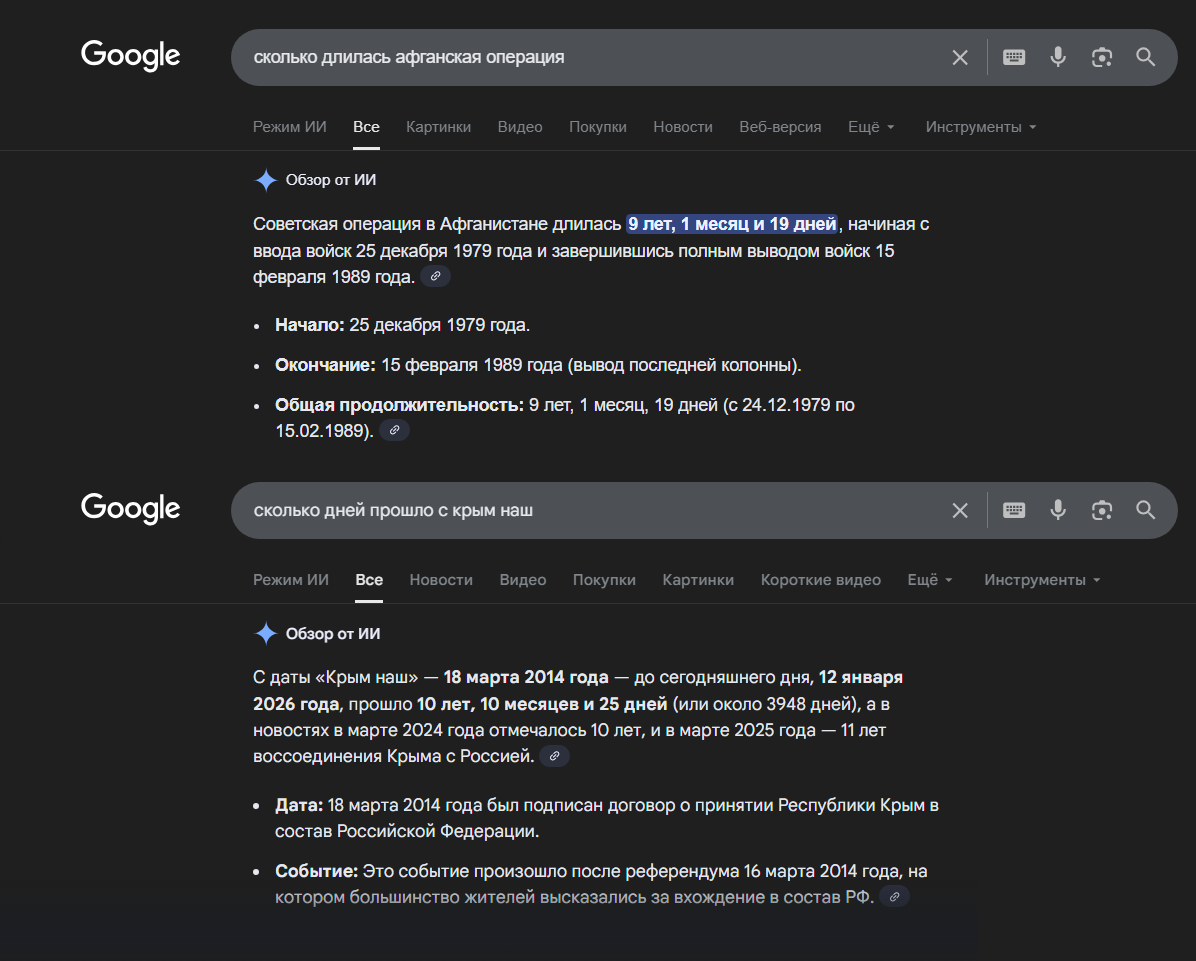
Task: Expand the top "Инструменты" dropdown
Action: coord(980,127)
